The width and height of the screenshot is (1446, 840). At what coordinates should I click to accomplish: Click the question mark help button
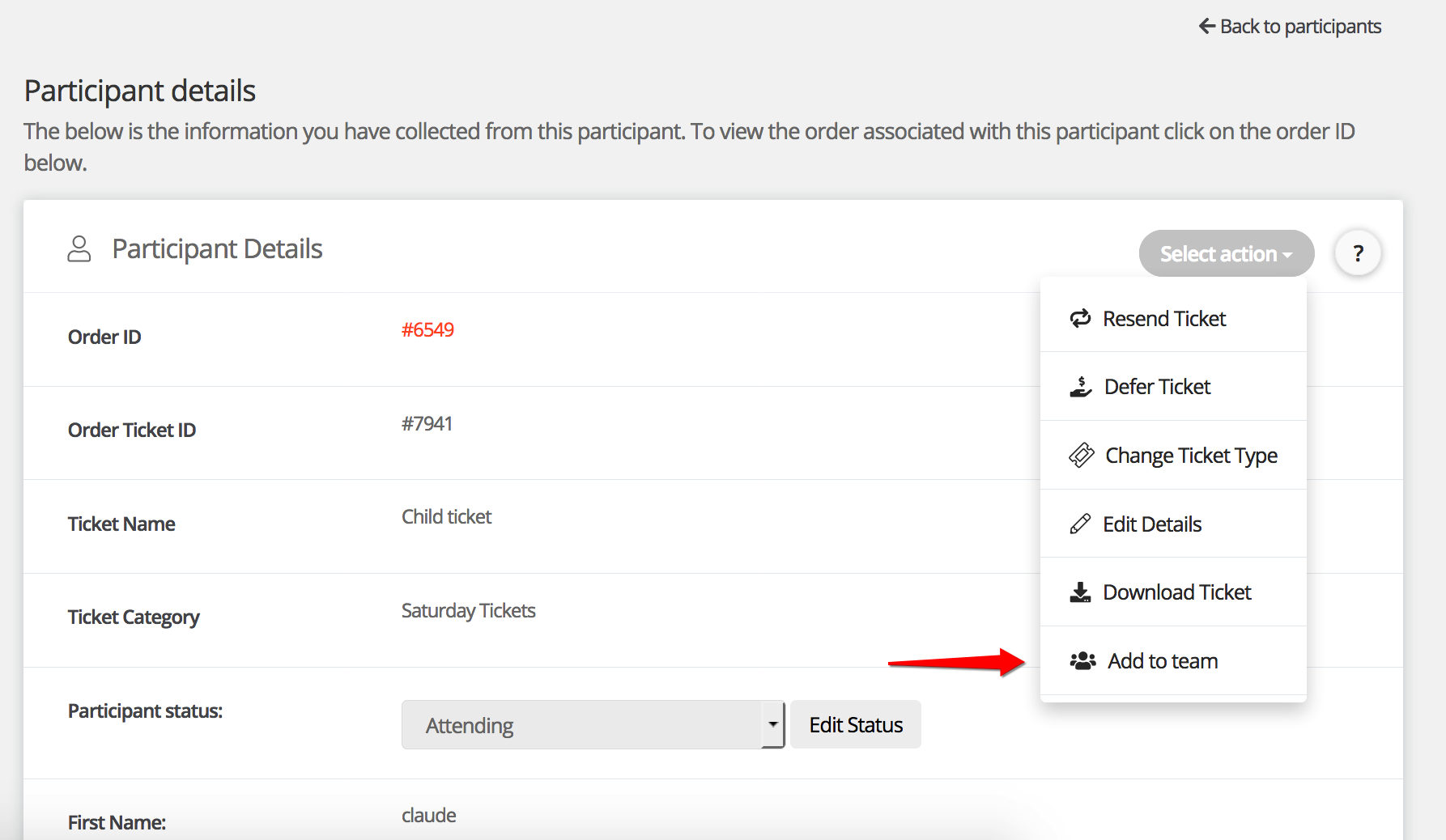1358,253
